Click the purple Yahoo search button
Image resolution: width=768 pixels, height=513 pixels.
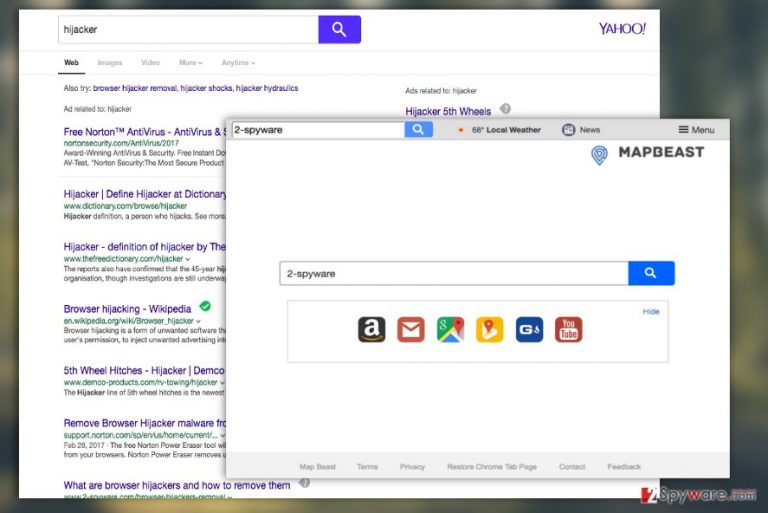click(x=339, y=29)
